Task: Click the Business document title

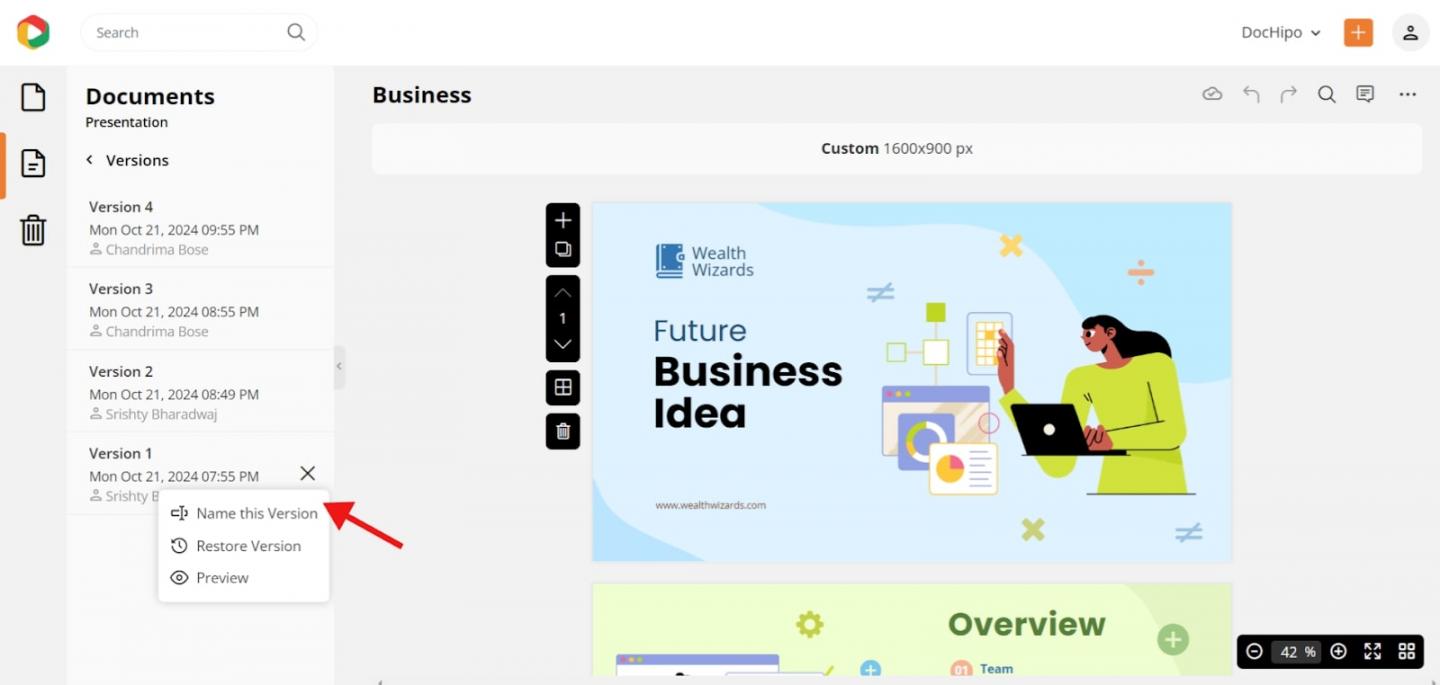Action: tap(422, 95)
